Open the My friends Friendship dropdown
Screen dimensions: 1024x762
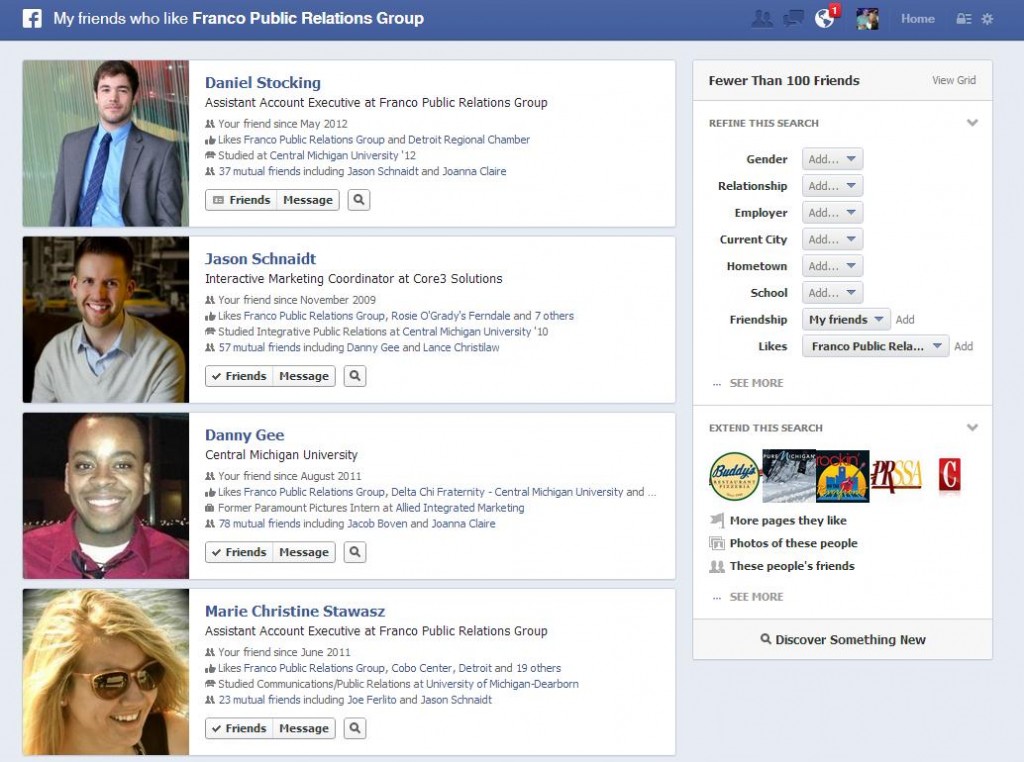846,319
